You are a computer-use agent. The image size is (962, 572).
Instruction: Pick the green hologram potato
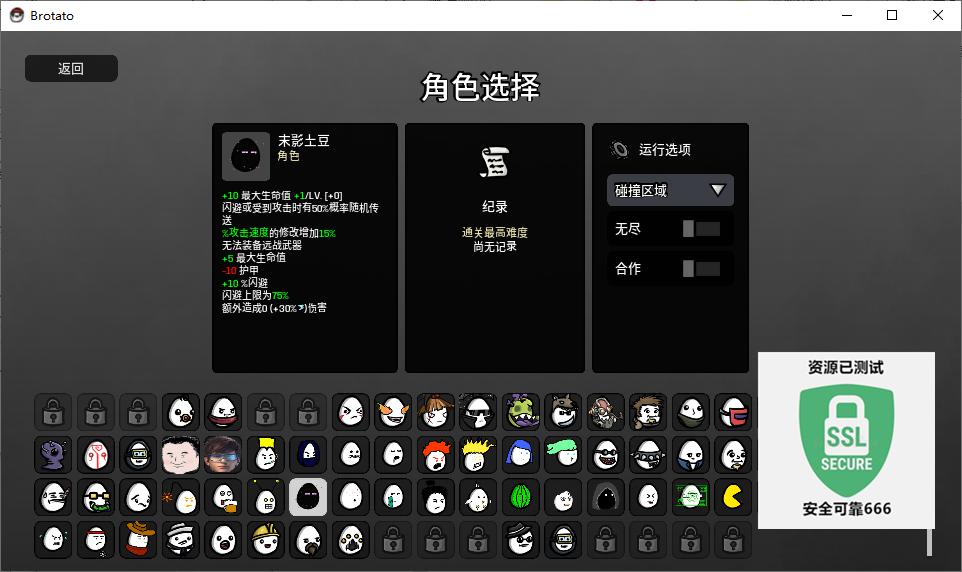pyautogui.click(x=691, y=497)
